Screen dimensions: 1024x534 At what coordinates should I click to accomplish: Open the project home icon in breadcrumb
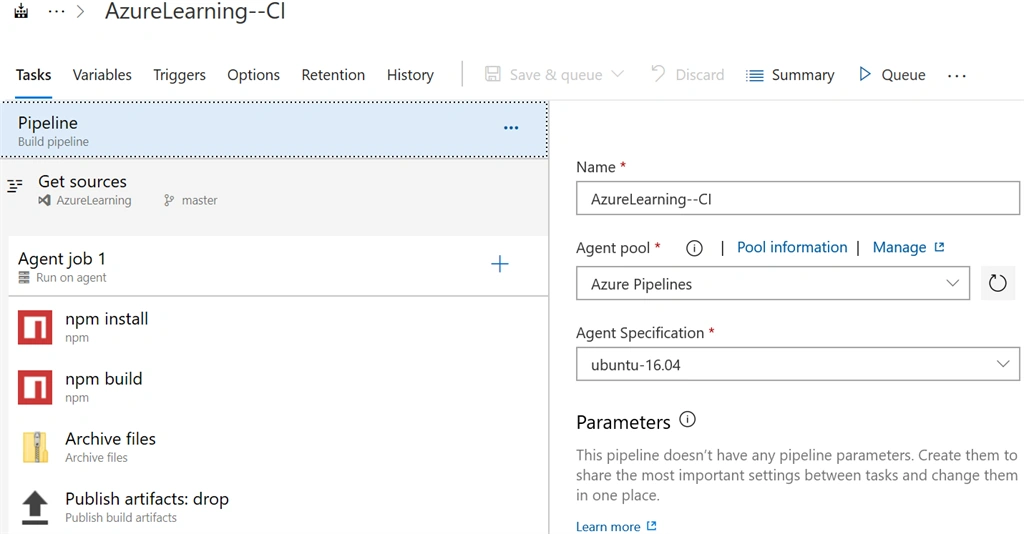tap(21, 11)
